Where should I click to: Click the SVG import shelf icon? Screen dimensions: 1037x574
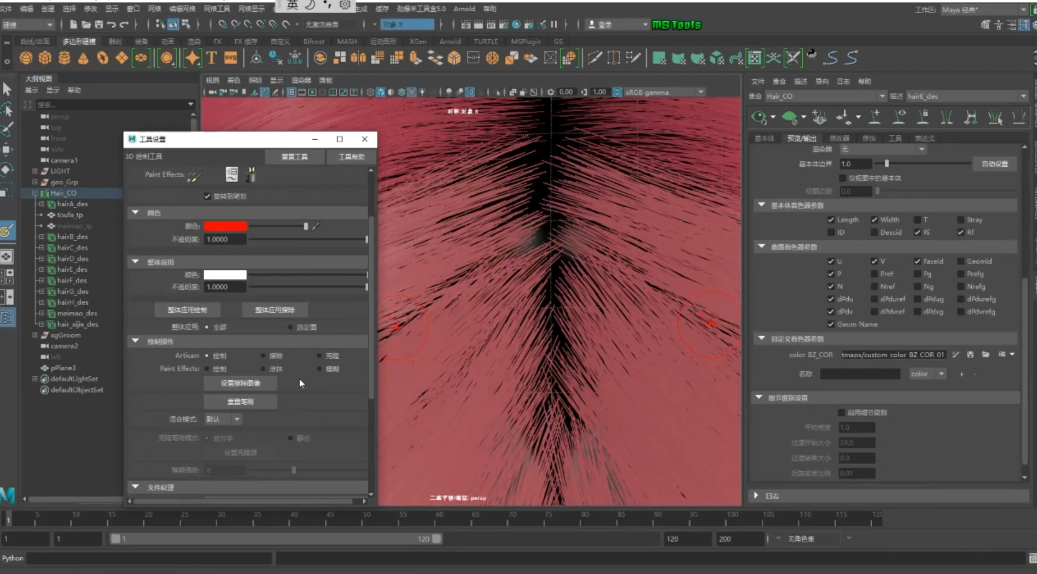coord(230,58)
